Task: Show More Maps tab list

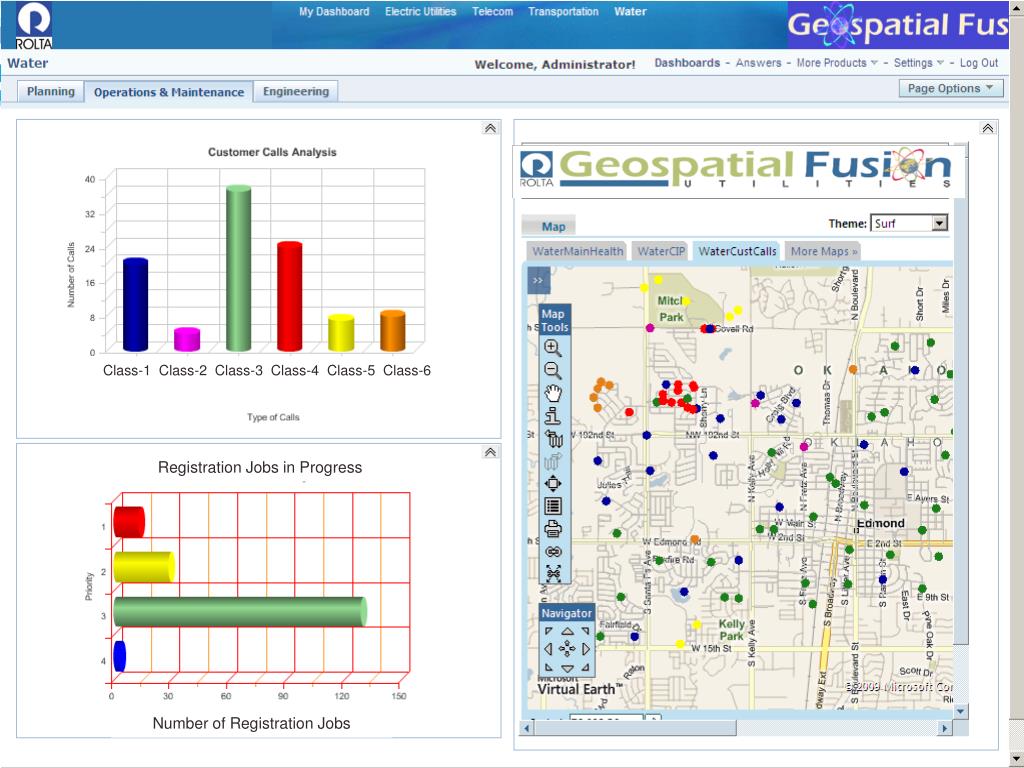Action: (824, 251)
